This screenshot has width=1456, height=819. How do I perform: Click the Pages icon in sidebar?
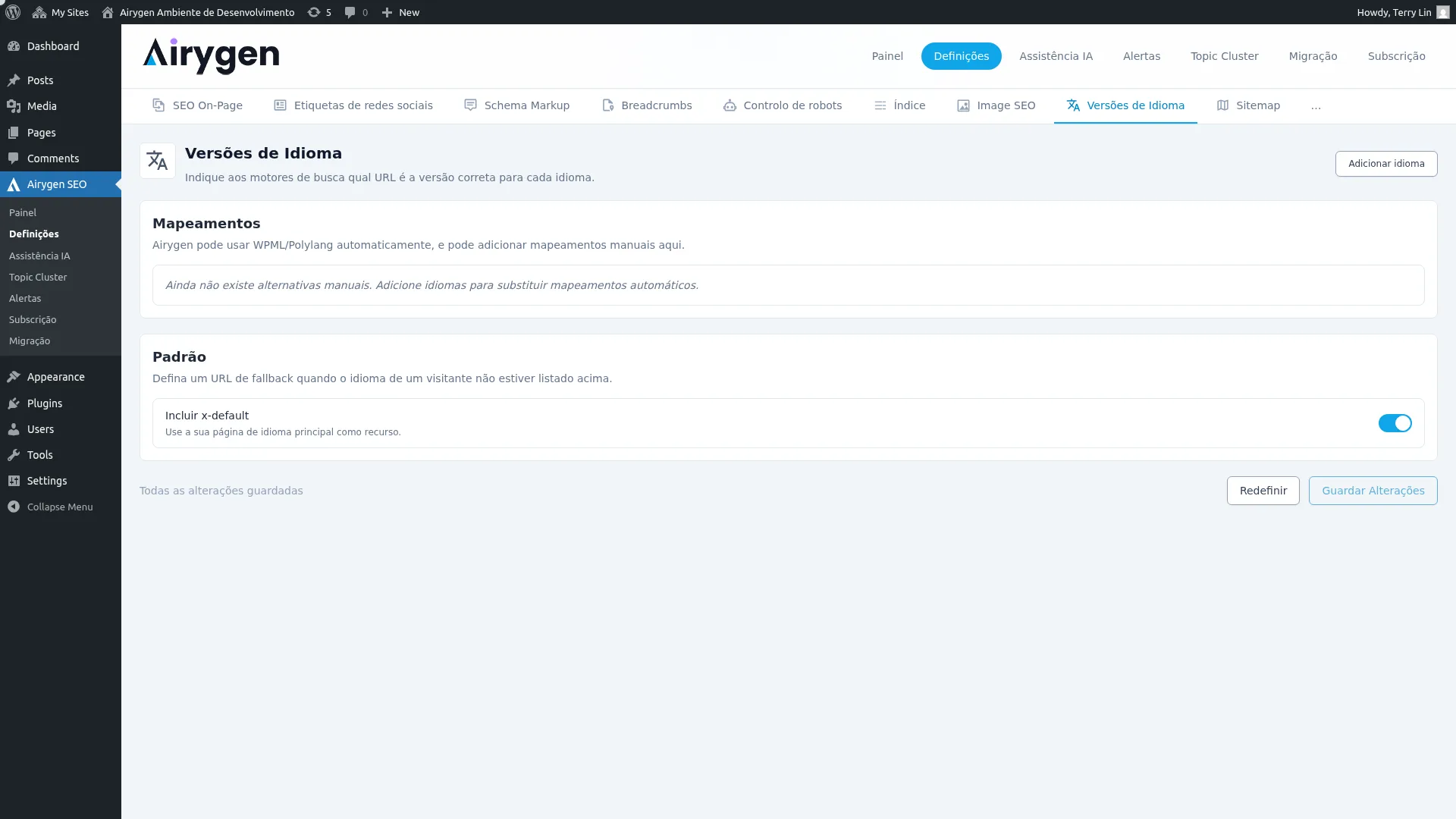pyautogui.click(x=14, y=133)
